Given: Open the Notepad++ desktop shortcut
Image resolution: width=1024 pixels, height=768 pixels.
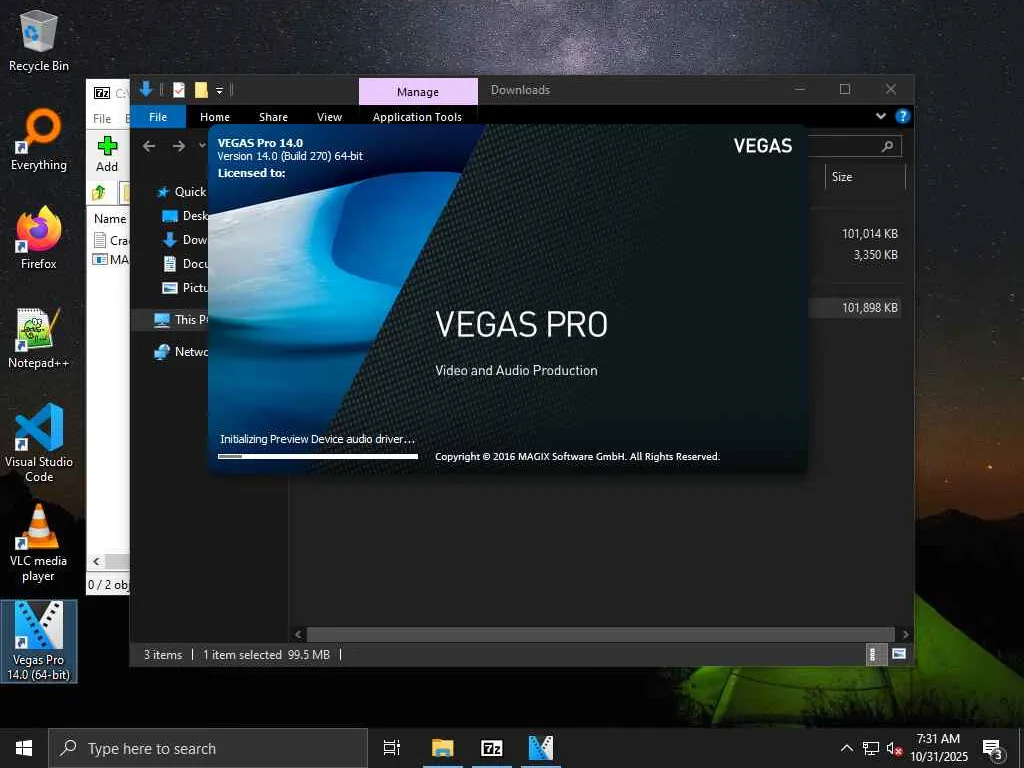Looking at the screenshot, I should 39,338.
